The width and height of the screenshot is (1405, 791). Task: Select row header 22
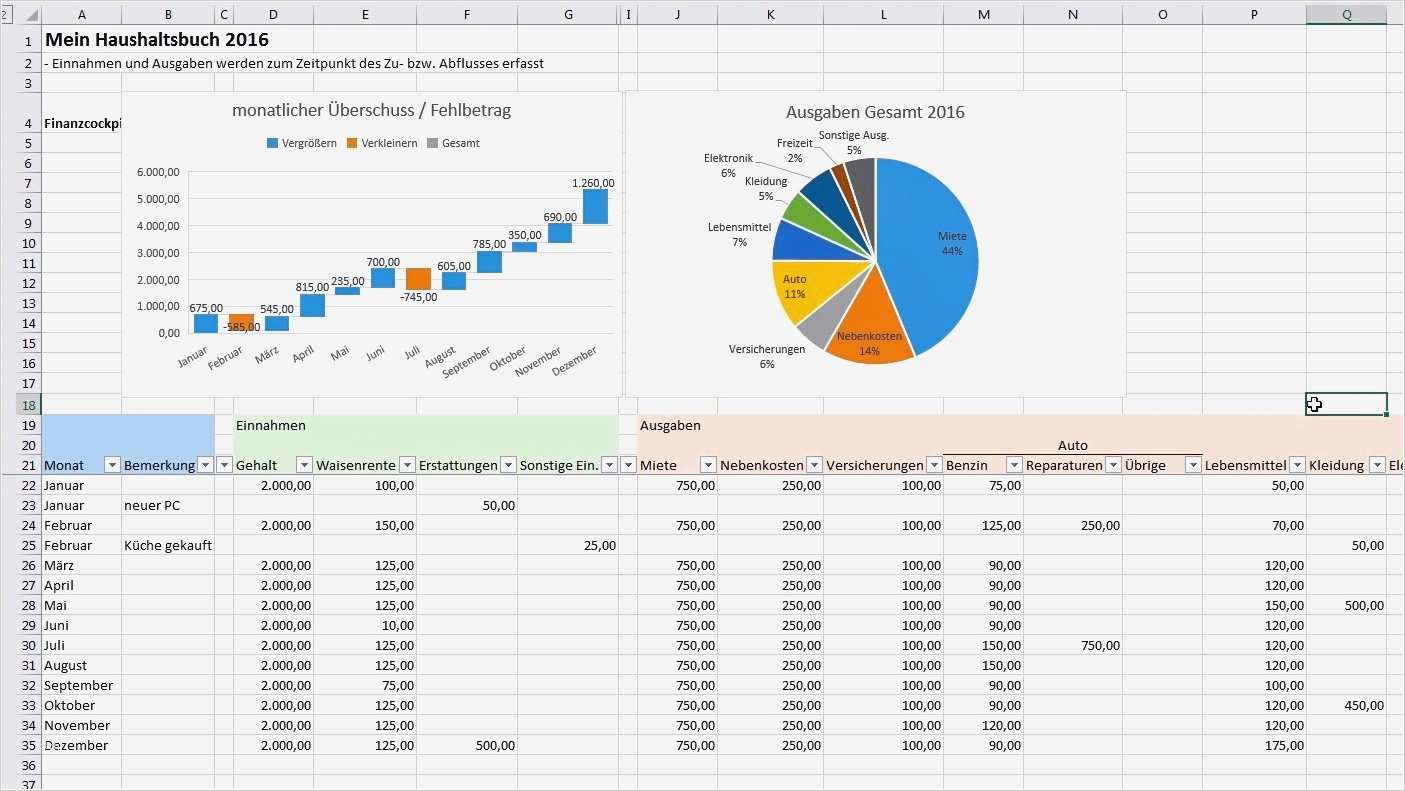pyautogui.click(x=27, y=485)
